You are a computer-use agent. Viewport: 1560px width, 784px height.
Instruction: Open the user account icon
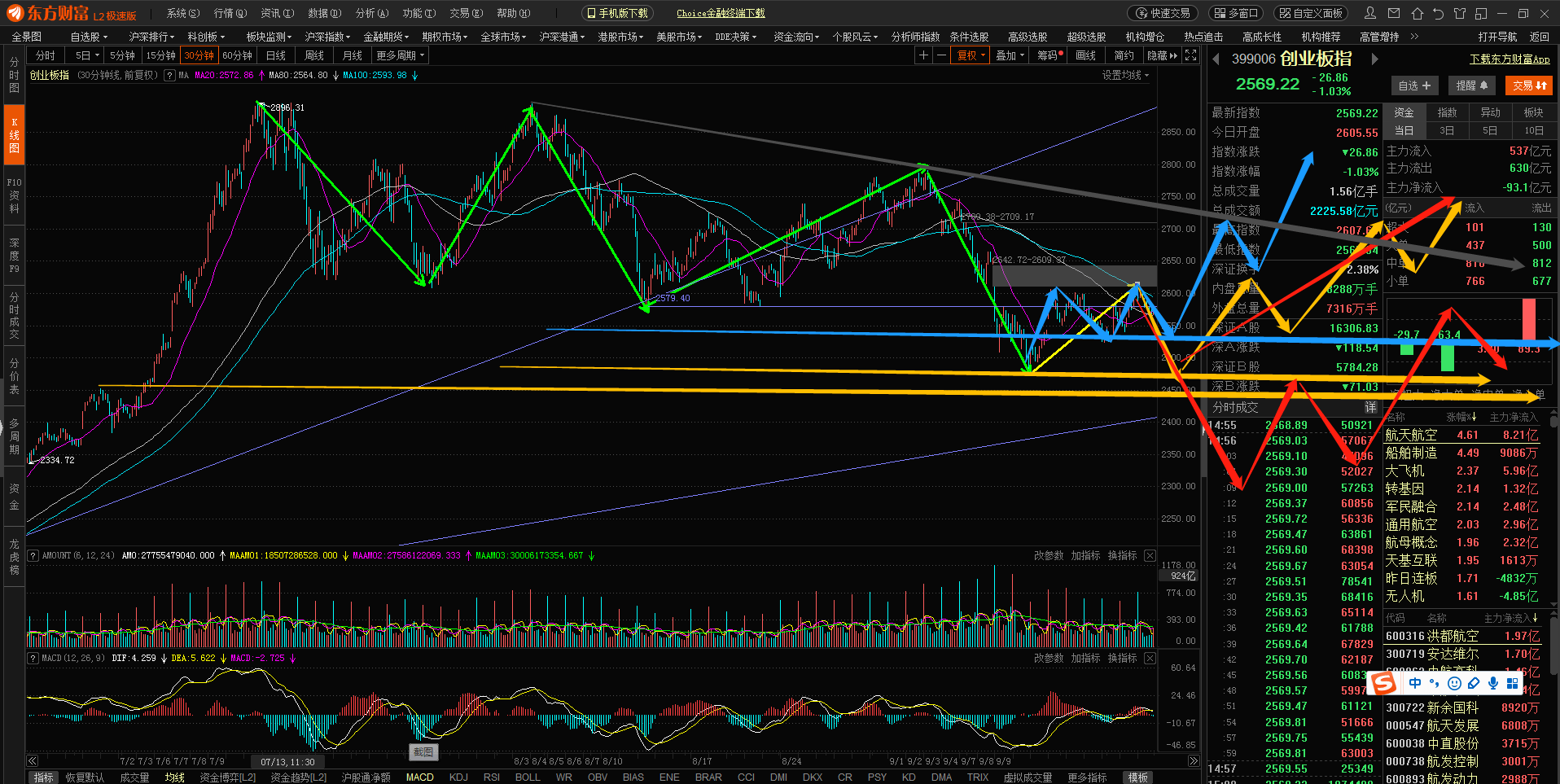click(x=1370, y=13)
